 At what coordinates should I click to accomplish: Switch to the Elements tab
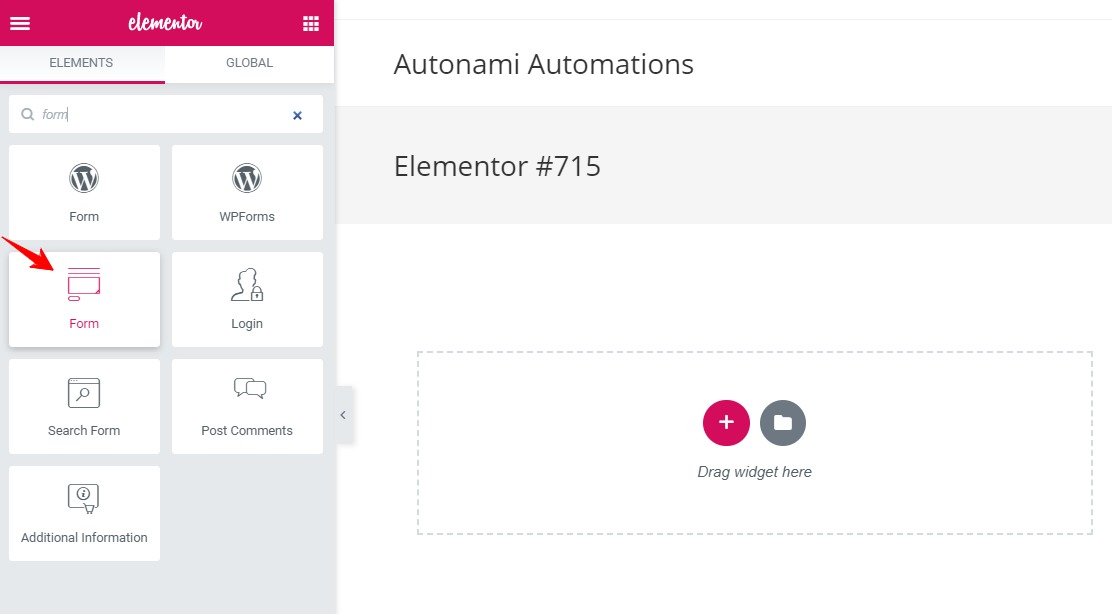pyautogui.click(x=82, y=64)
